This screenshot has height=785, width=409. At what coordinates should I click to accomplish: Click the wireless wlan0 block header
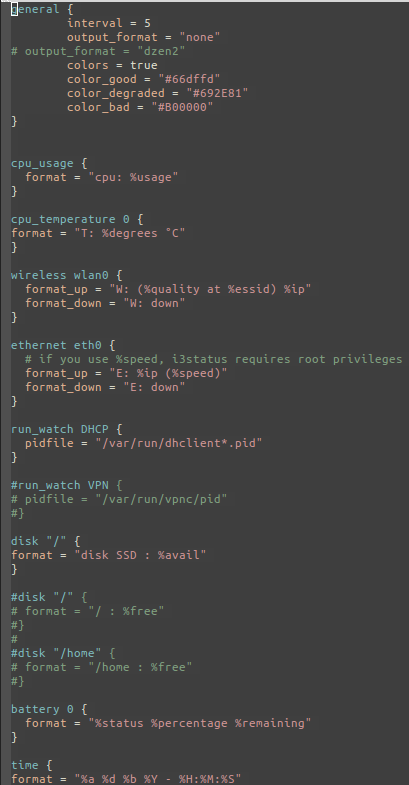coord(67,275)
